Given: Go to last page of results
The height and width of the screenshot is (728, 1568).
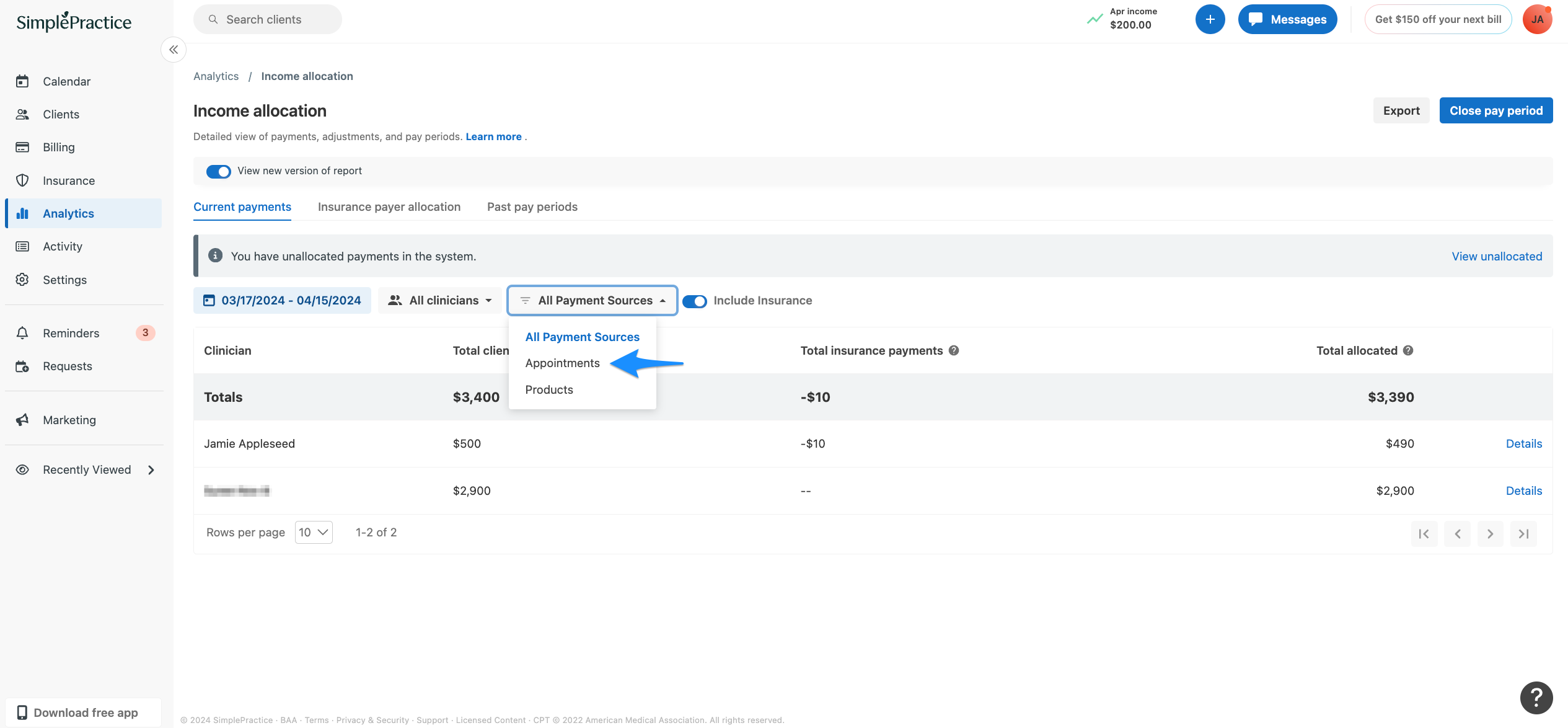Looking at the screenshot, I should coord(1523,534).
